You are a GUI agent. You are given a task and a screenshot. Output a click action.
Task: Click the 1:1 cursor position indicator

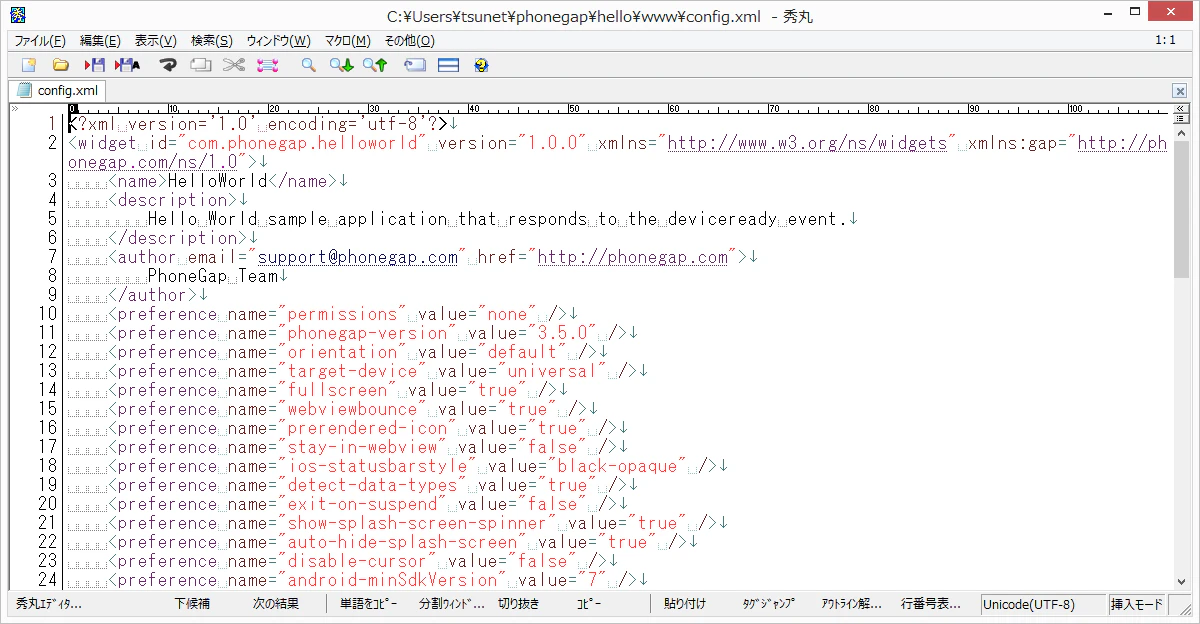pyautogui.click(x=1165, y=41)
